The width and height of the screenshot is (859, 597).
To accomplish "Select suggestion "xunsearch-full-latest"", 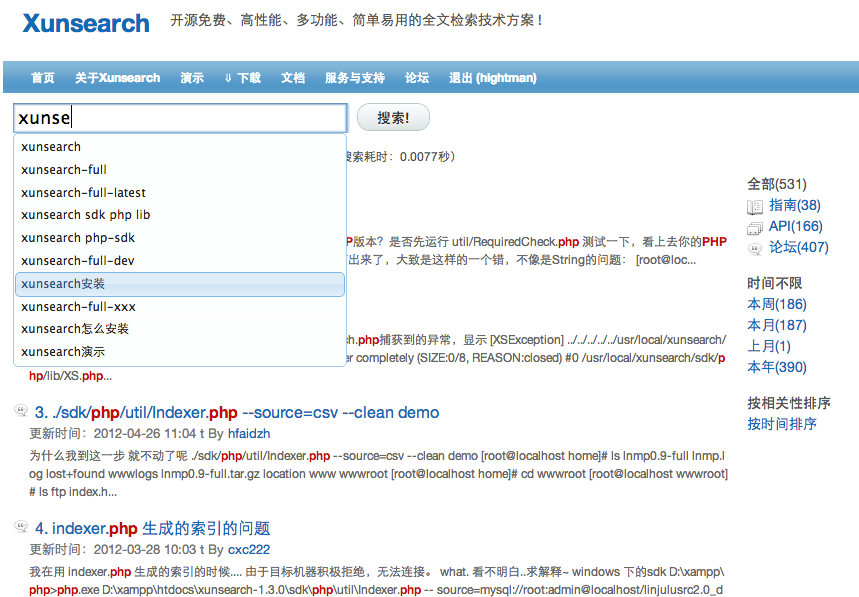I will point(180,193).
